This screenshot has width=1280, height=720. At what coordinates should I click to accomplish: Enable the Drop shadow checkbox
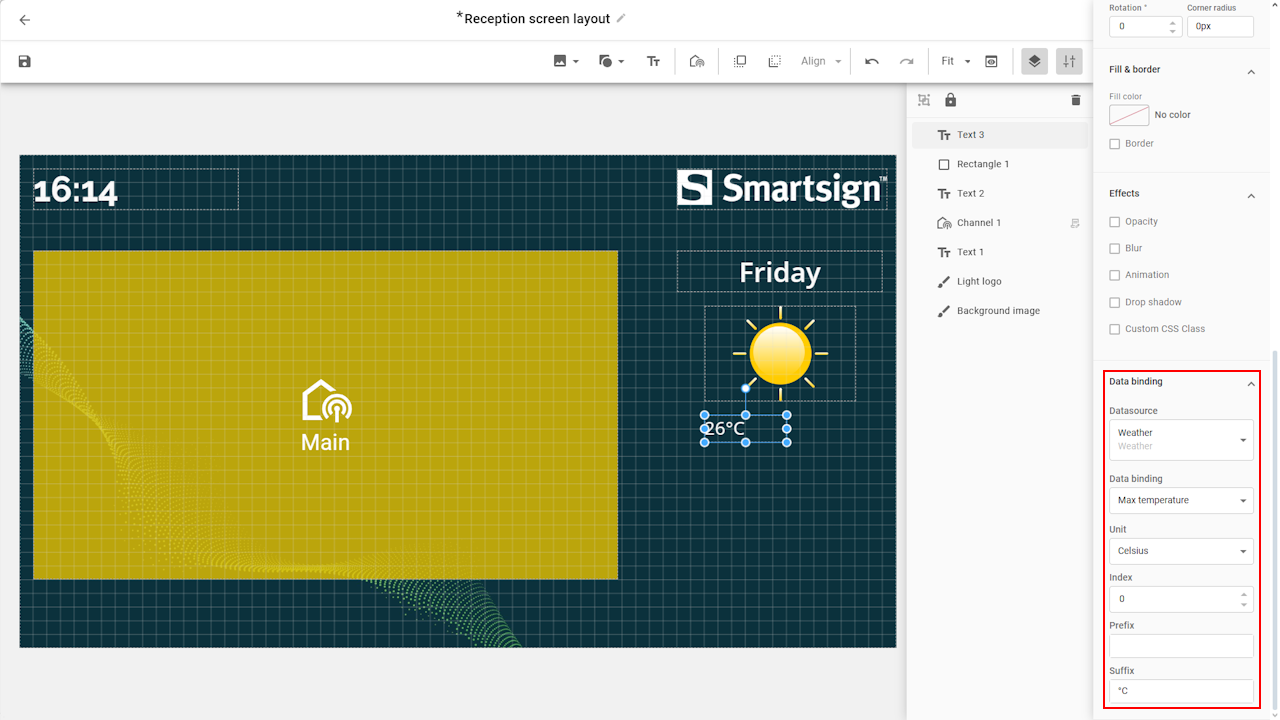(1115, 302)
